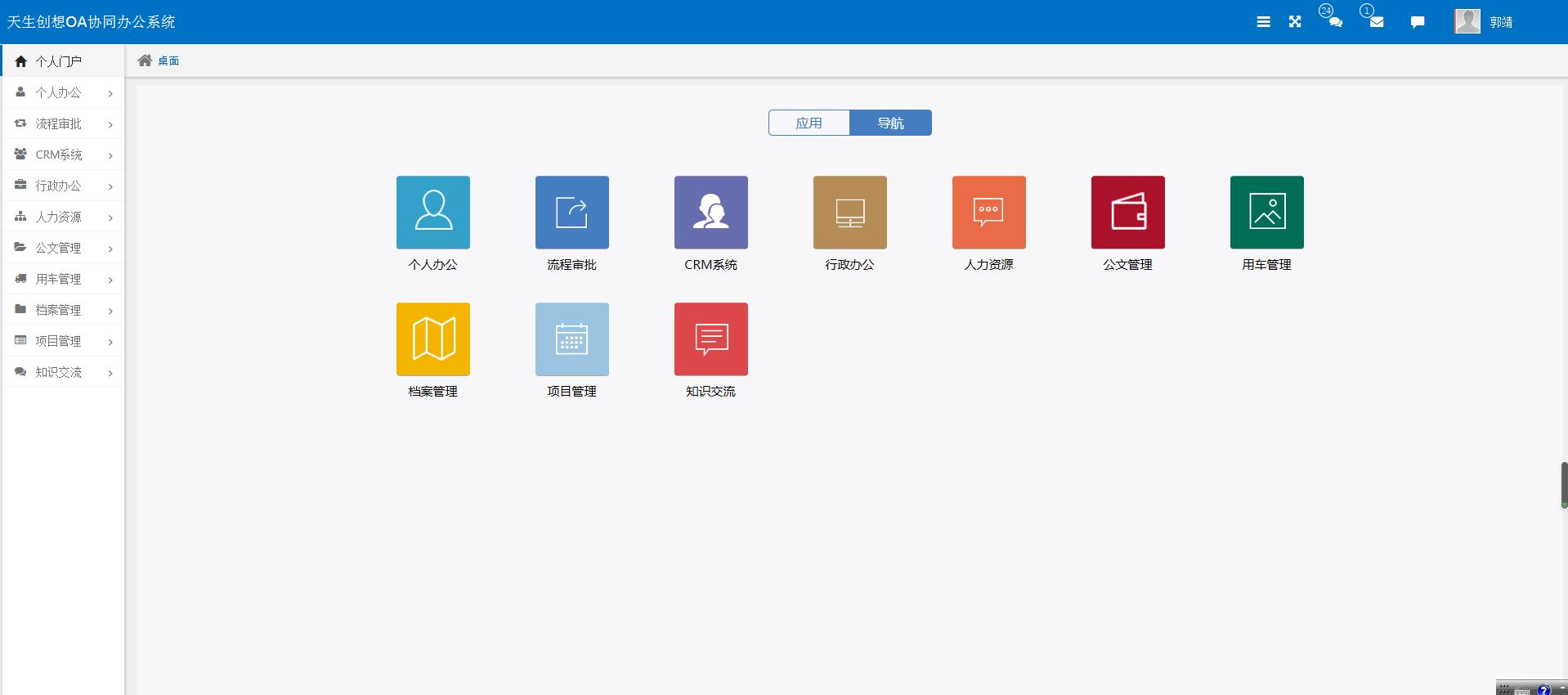Expand the 个人办公 sidebar chevron
Viewport: 1568px width, 695px height.
point(110,93)
